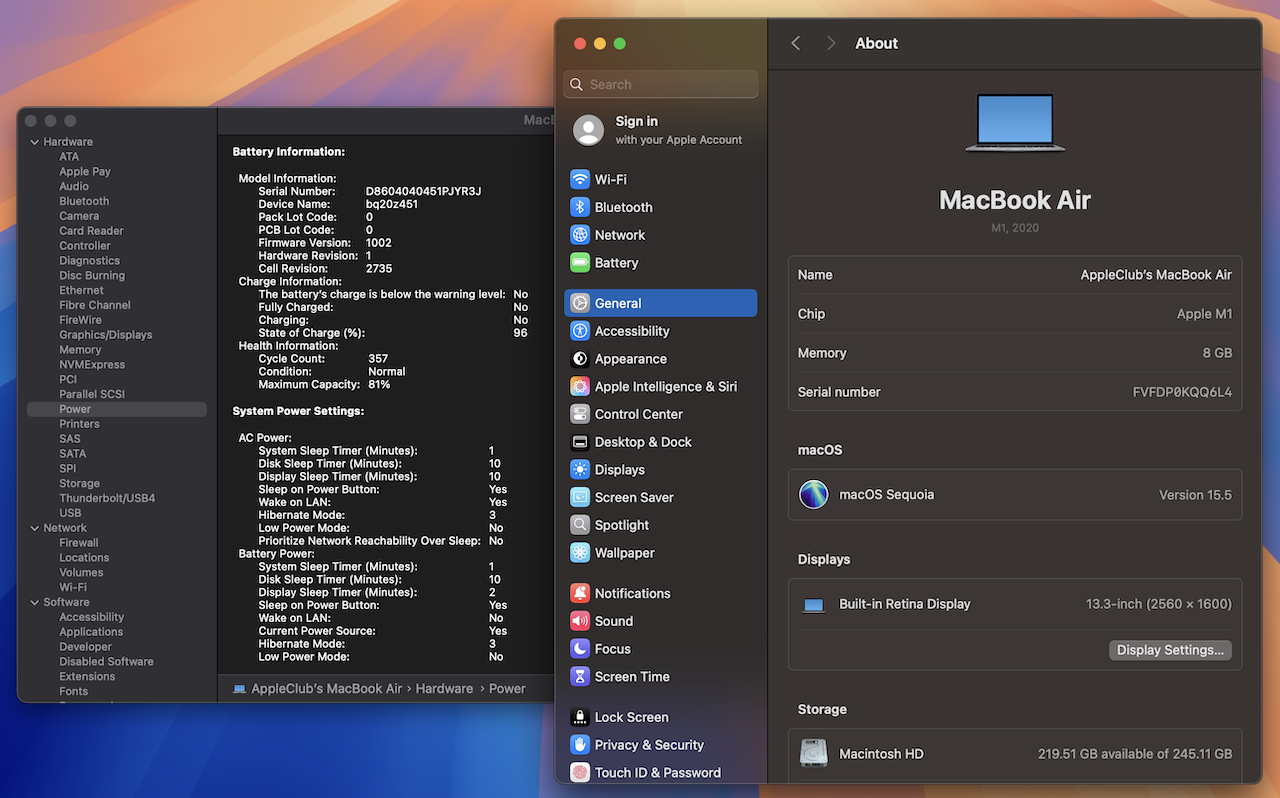1280x798 pixels.
Task: Click the Macintosh HD drive icon
Action: (814, 753)
